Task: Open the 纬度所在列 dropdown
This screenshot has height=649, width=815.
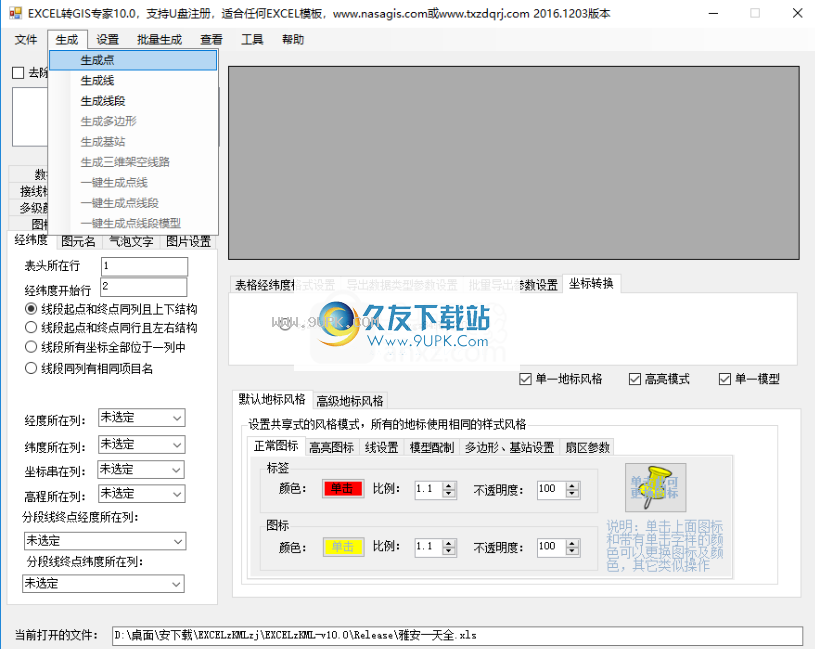Action: 142,445
